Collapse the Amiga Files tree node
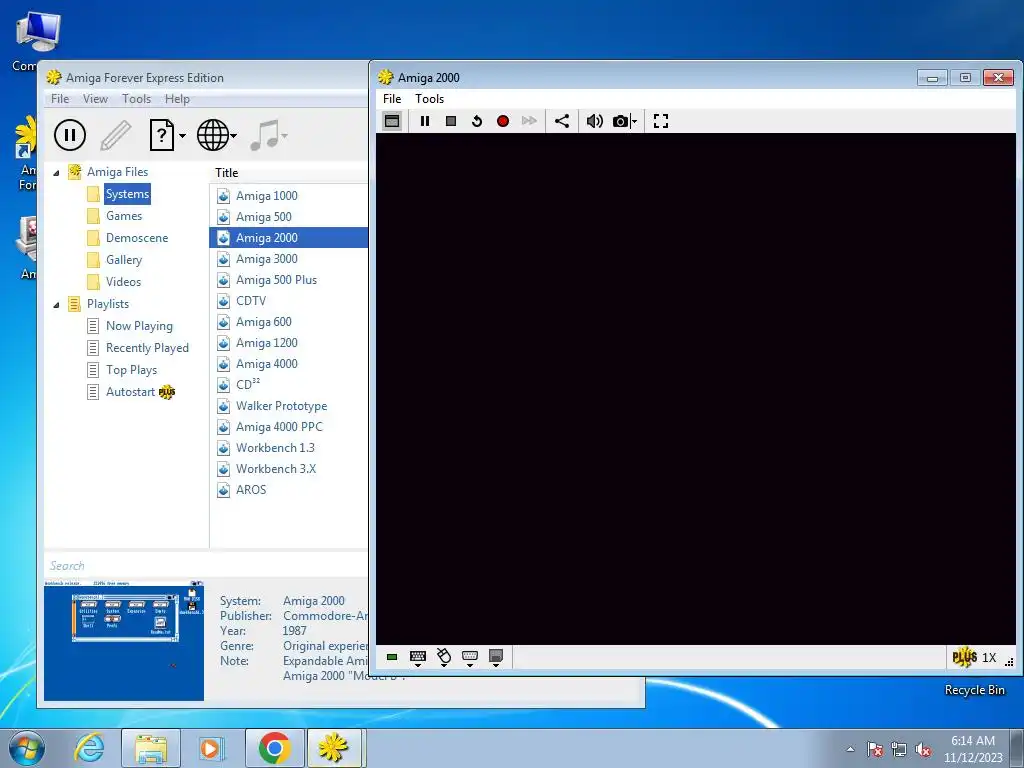 click(x=56, y=172)
